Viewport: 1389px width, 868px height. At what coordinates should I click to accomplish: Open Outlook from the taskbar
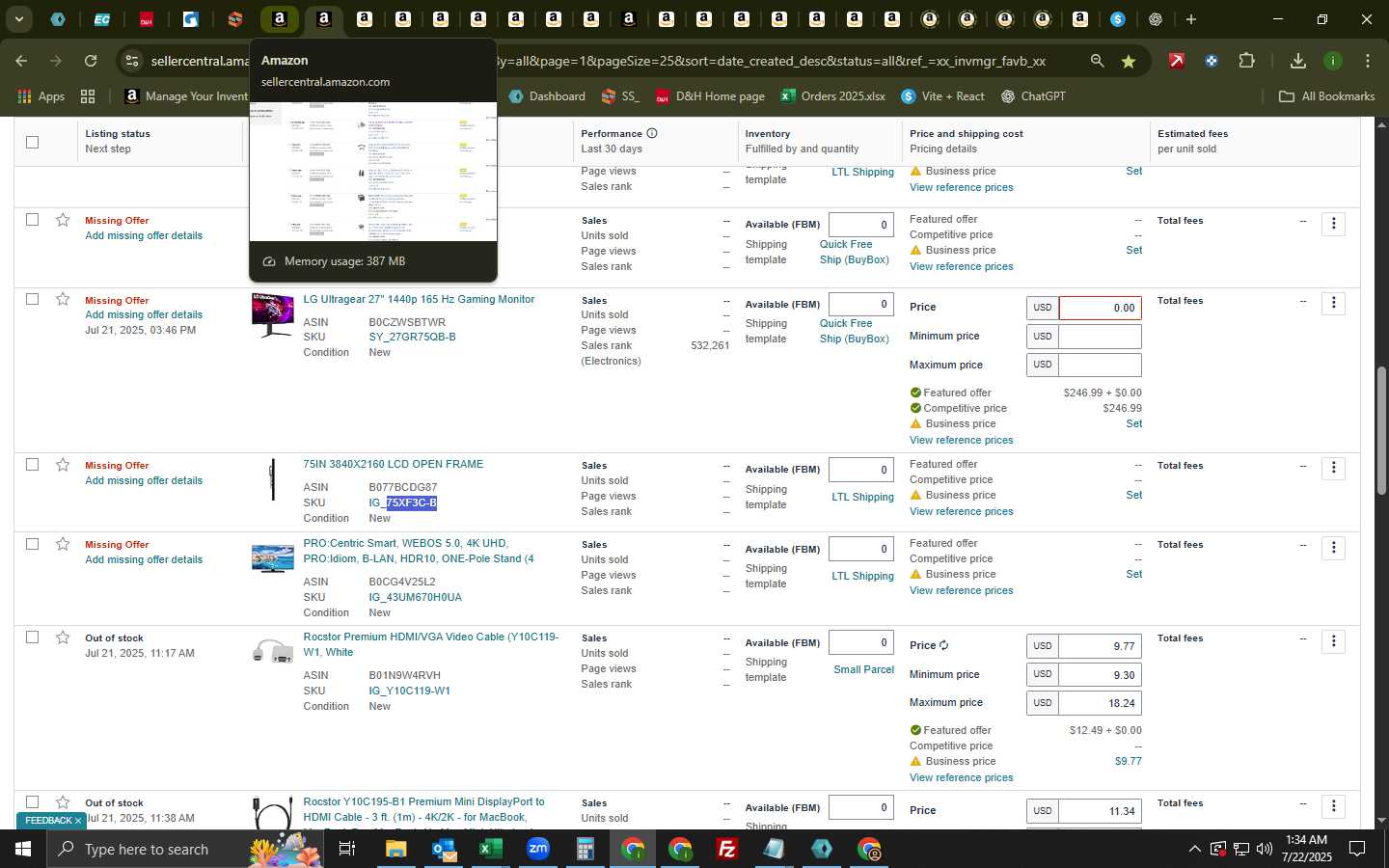pos(444,849)
